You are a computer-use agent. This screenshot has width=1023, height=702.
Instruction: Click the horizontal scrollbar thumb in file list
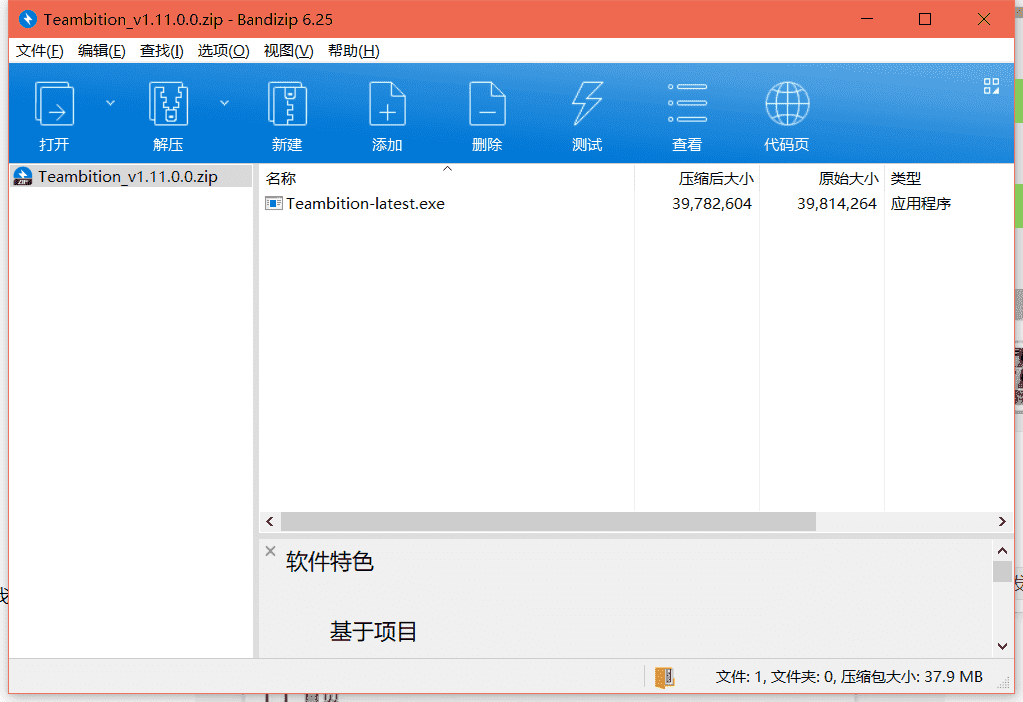[548, 521]
